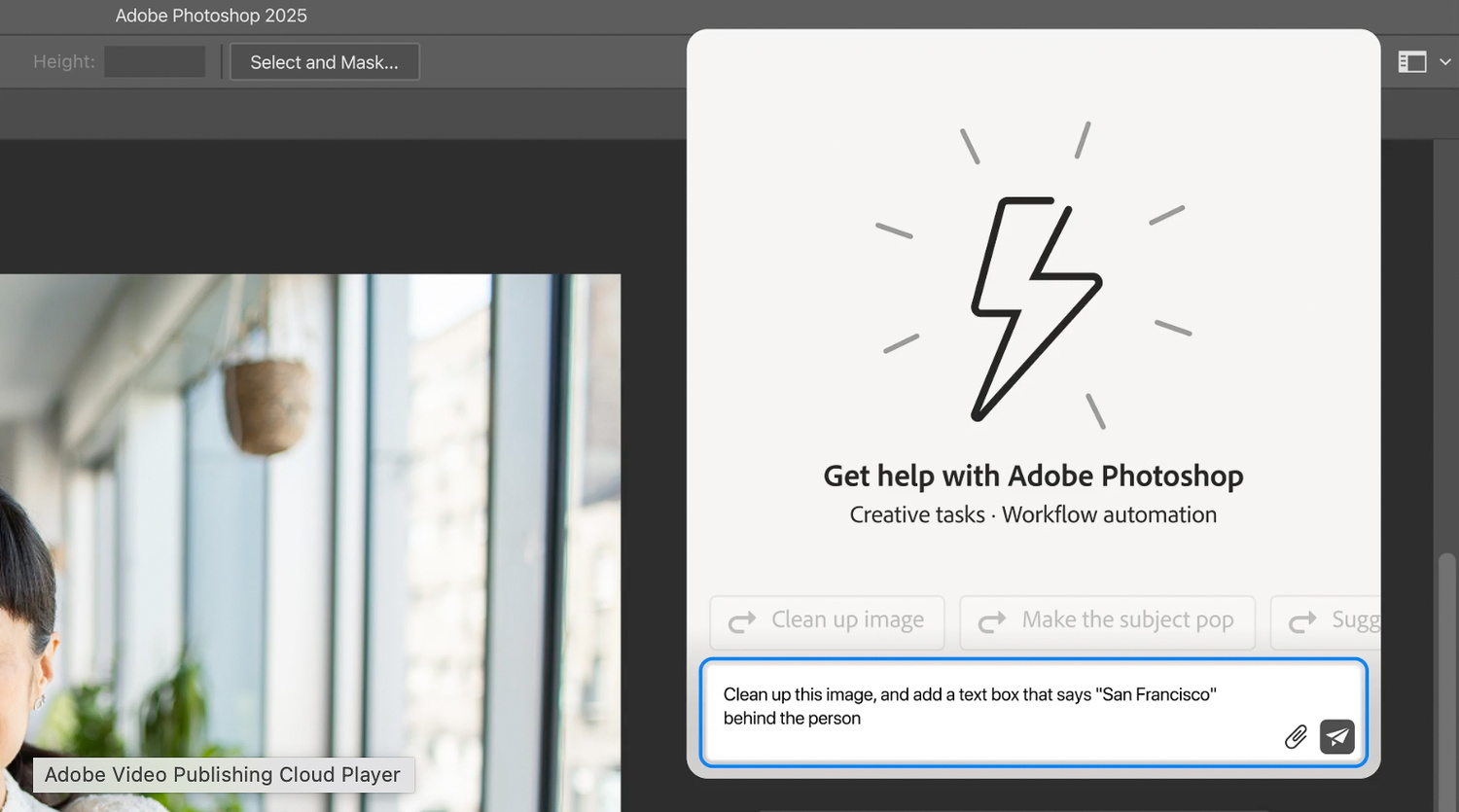Click the Adobe Video Publishing Cloud Player label
This screenshot has width=1459, height=812.
pos(223,775)
